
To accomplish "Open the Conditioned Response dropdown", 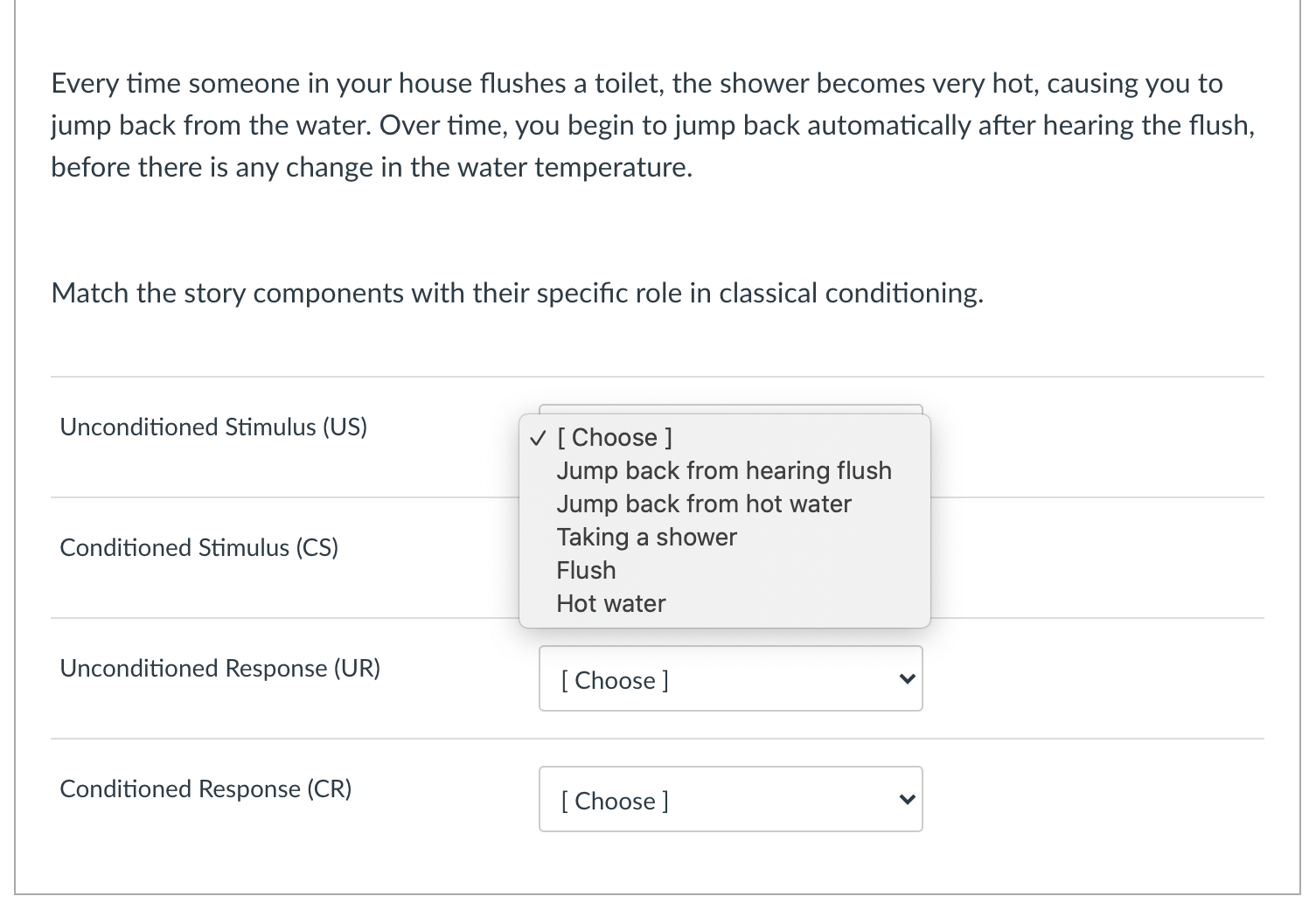I will click(x=730, y=800).
